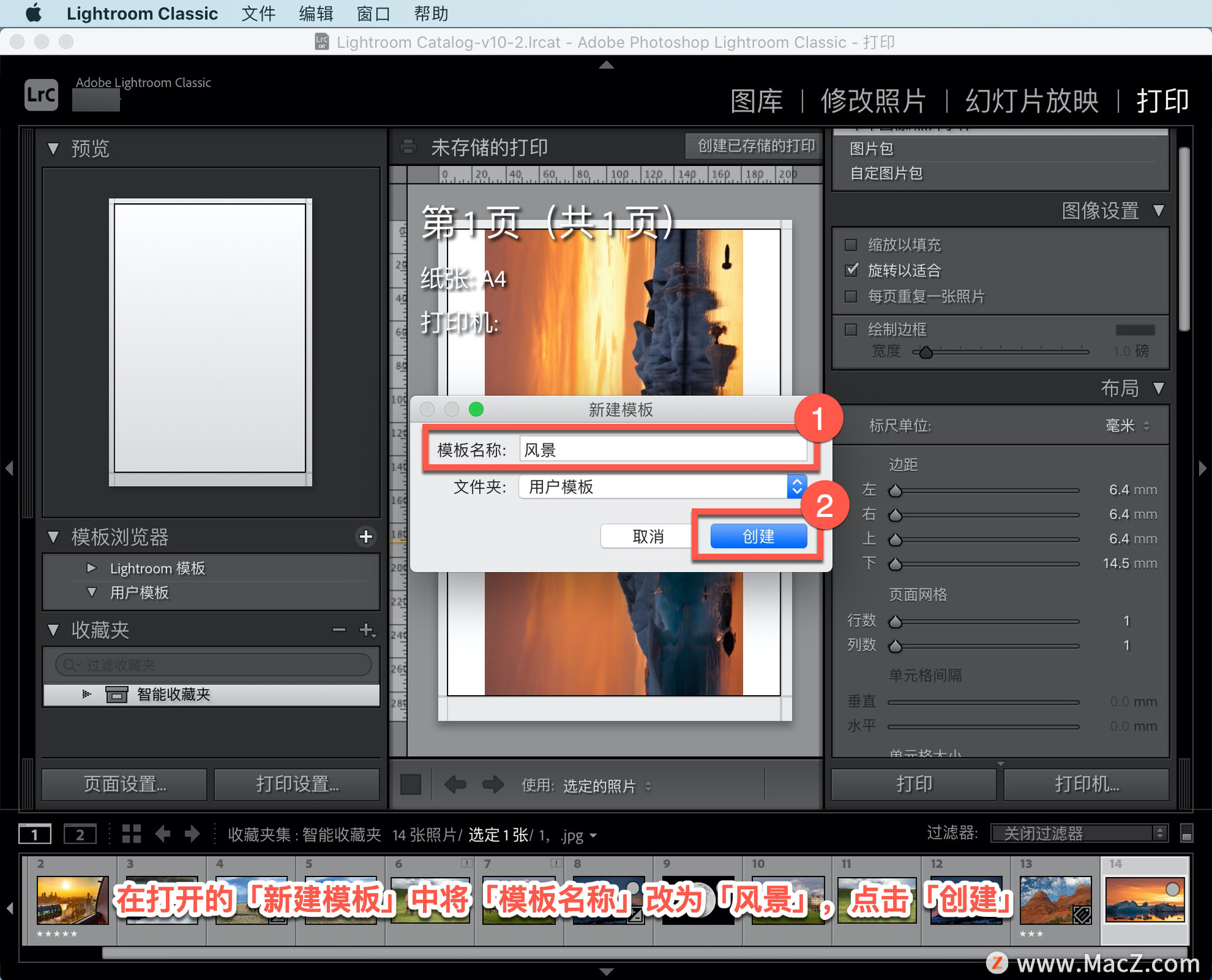This screenshot has width=1212, height=980.
Task: Click the stop square button in toolbar
Action: (x=411, y=785)
